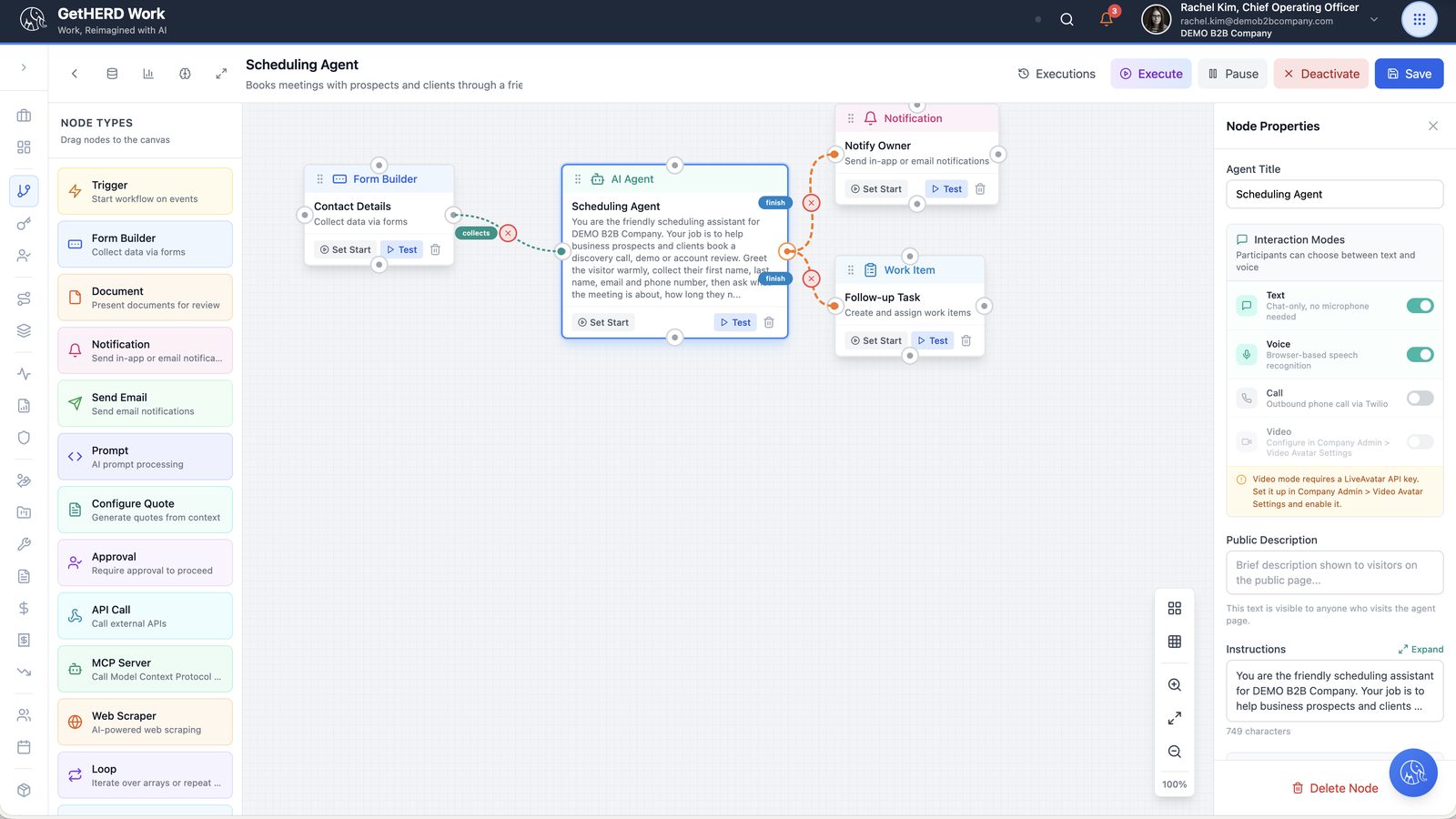1456x819 pixels.
Task: Delete the Scheduling Agent node via trash icon
Action: (769, 322)
